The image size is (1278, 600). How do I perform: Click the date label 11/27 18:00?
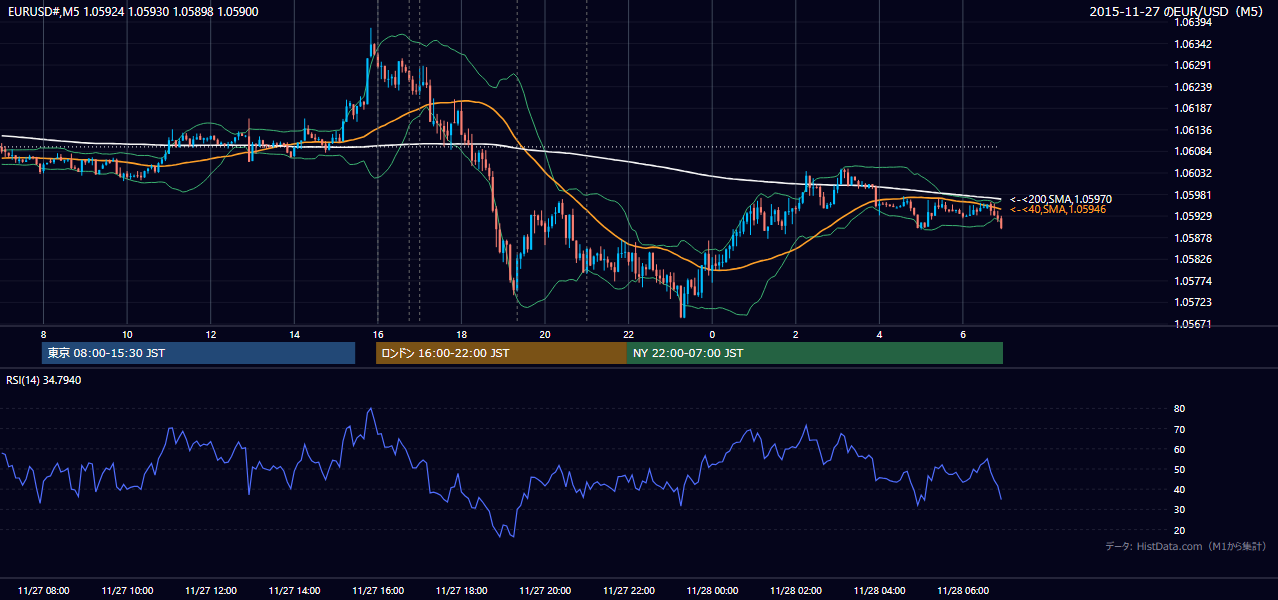click(x=461, y=591)
